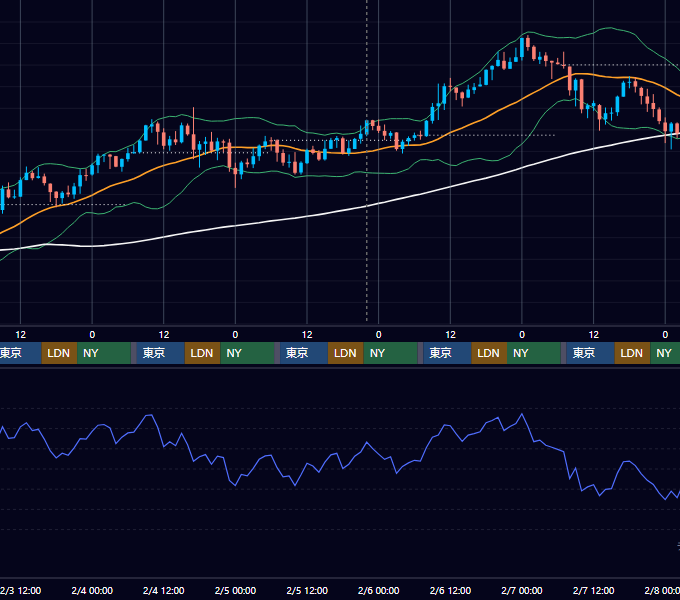This screenshot has width=680, height=600.
Task: Click the "2/5 00:00" date label
Action: [235, 590]
